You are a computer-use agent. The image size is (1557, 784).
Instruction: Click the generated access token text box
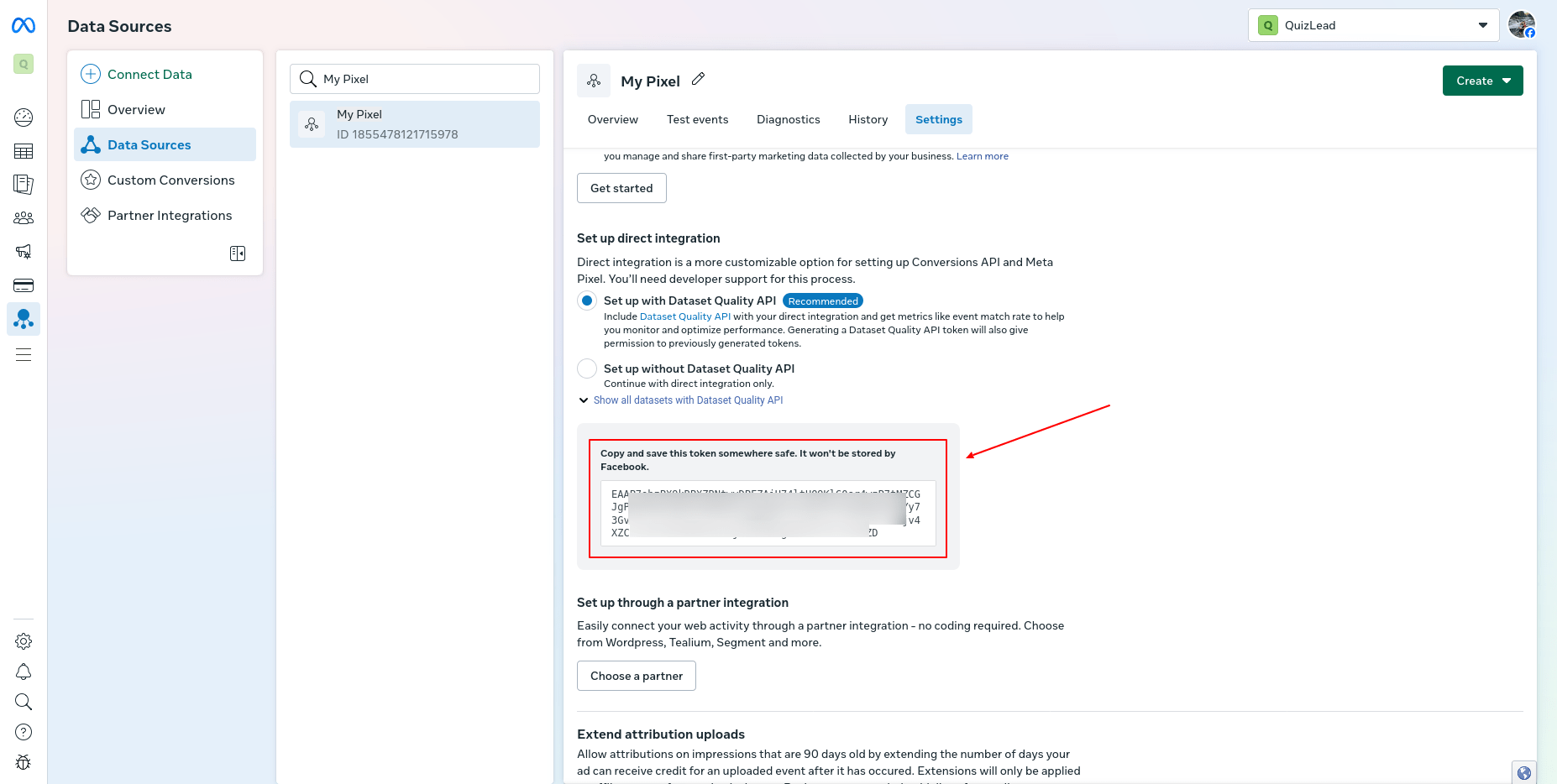tap(768, 513)
